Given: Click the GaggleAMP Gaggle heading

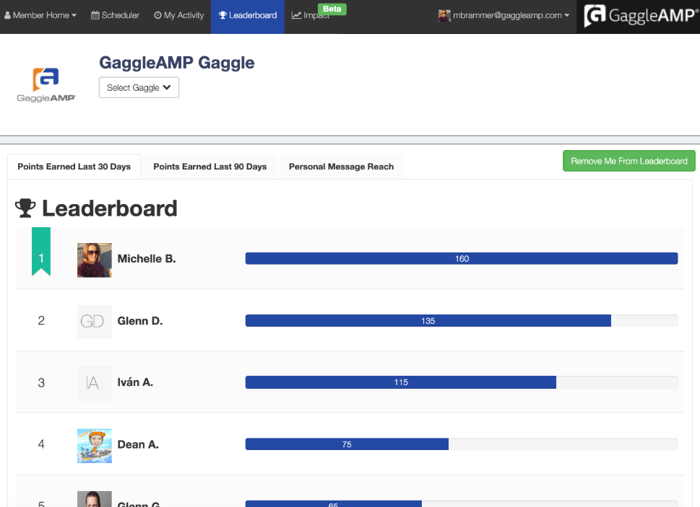Looking at the screenshot, I should click(177, 62).
